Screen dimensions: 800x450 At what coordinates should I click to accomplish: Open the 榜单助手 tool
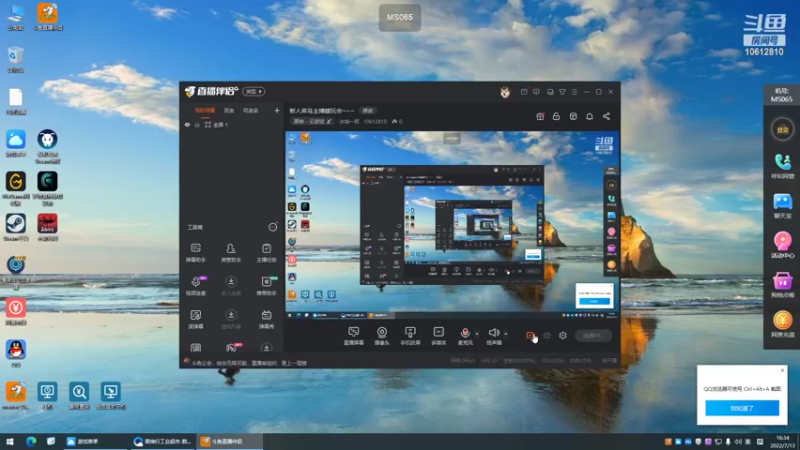coord(266,286)
